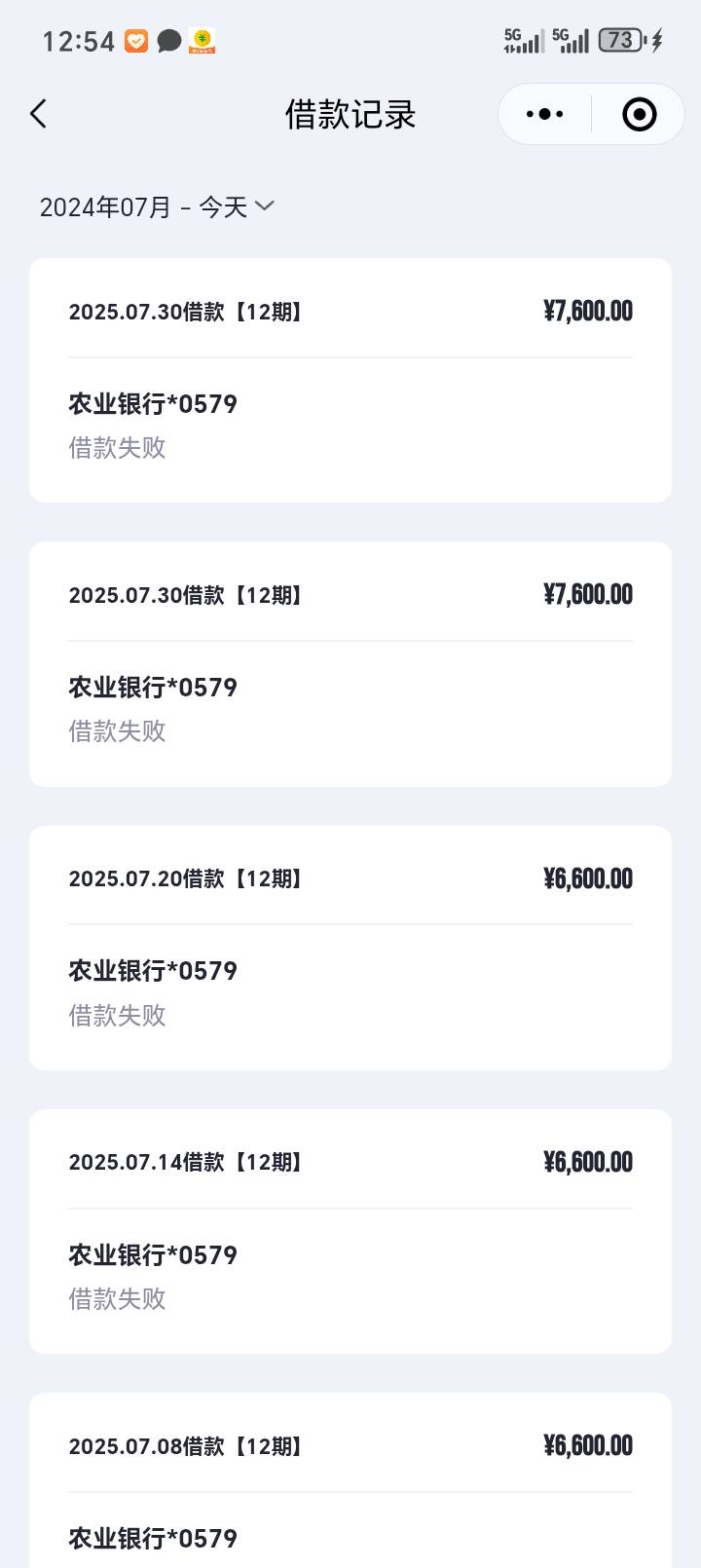
Task: Tap the 借款记录 page title
Action: [x=350, y=114]
